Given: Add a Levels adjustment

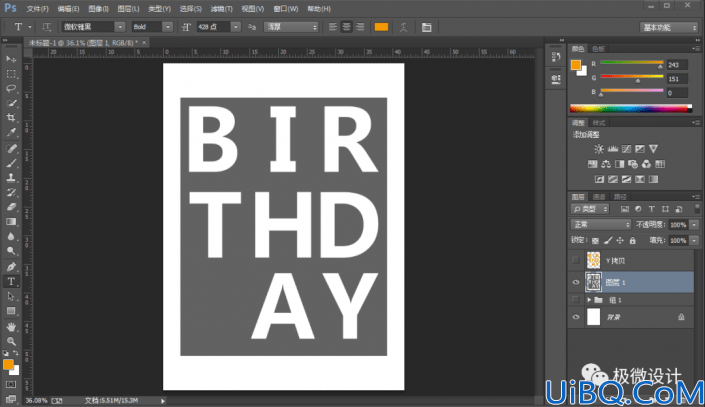Looking at the screenshot, I should pyautogui.click(x=613, y=149).
